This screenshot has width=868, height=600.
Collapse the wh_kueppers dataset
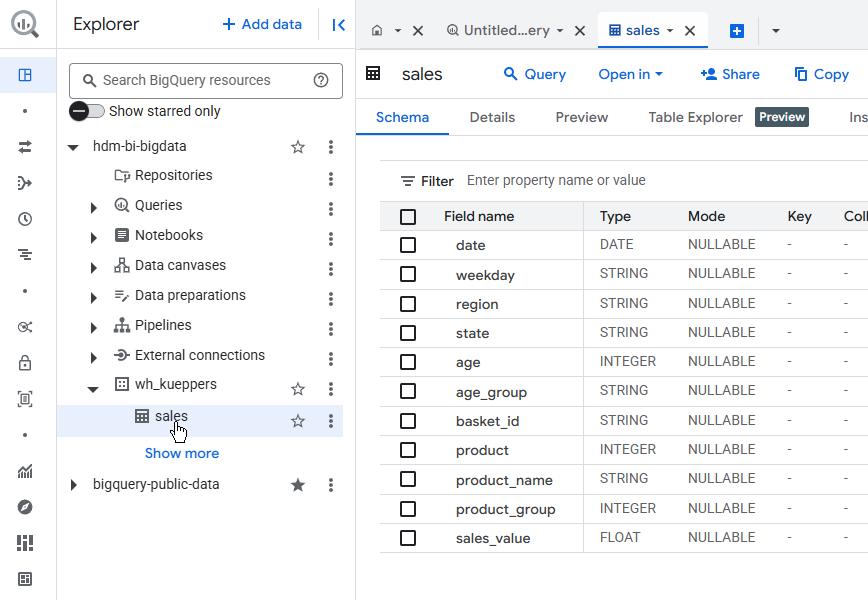(x=93, y=390)
